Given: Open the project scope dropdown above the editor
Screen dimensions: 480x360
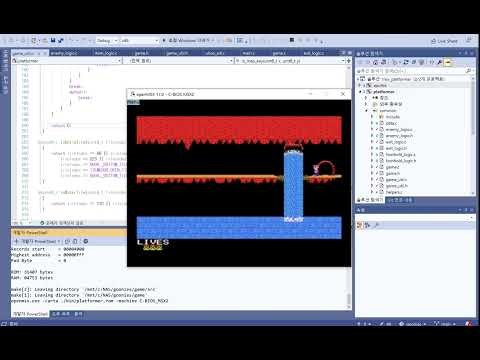Looking at the screenshot, I should [x=67, y=61].
